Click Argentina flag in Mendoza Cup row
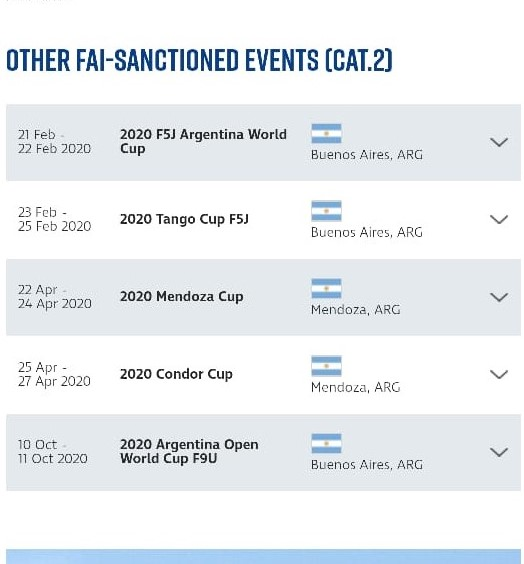This screenshot has height=564, width=524. click(326, 288)
